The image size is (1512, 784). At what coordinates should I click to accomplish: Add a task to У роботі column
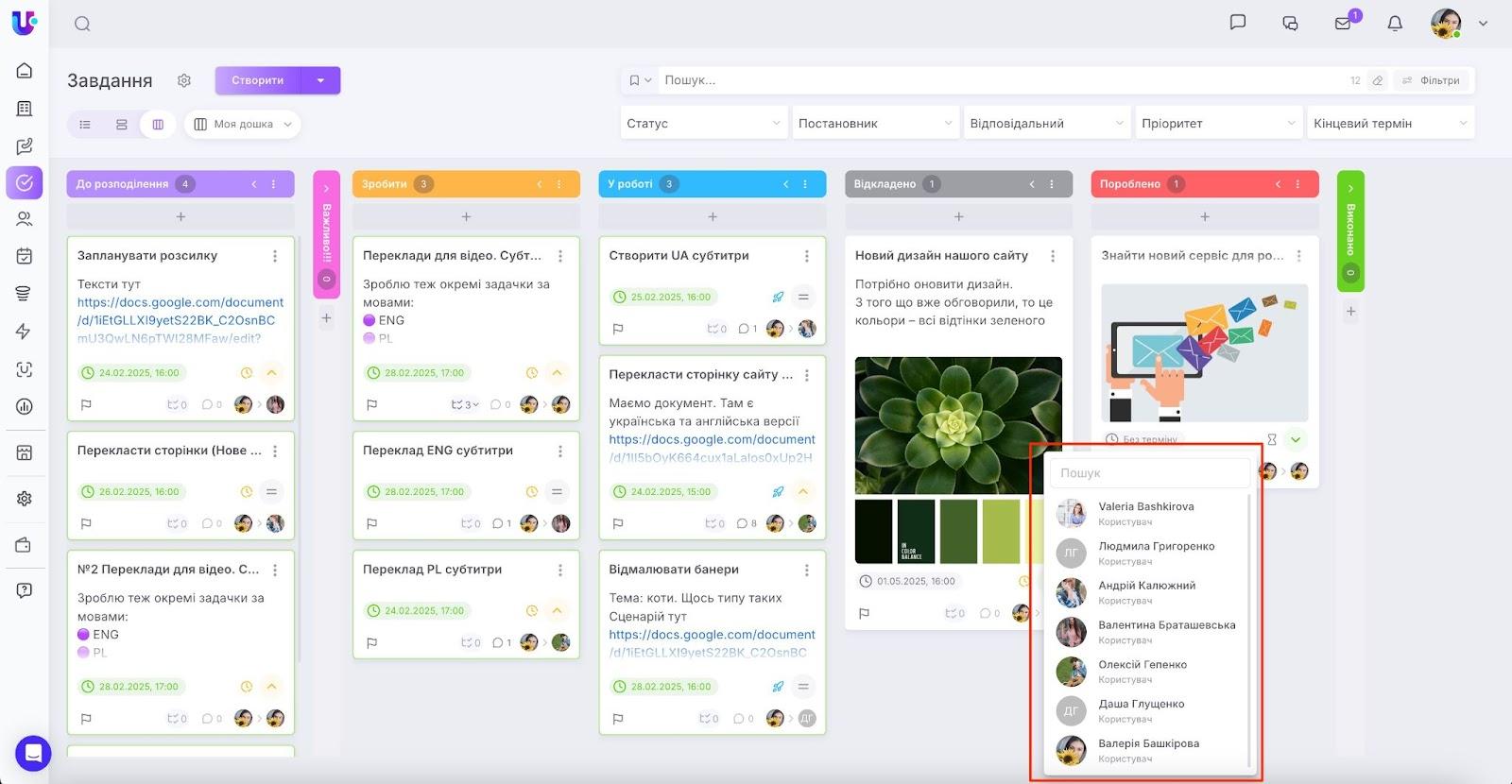pyautogui.click(x=713, y=216)
